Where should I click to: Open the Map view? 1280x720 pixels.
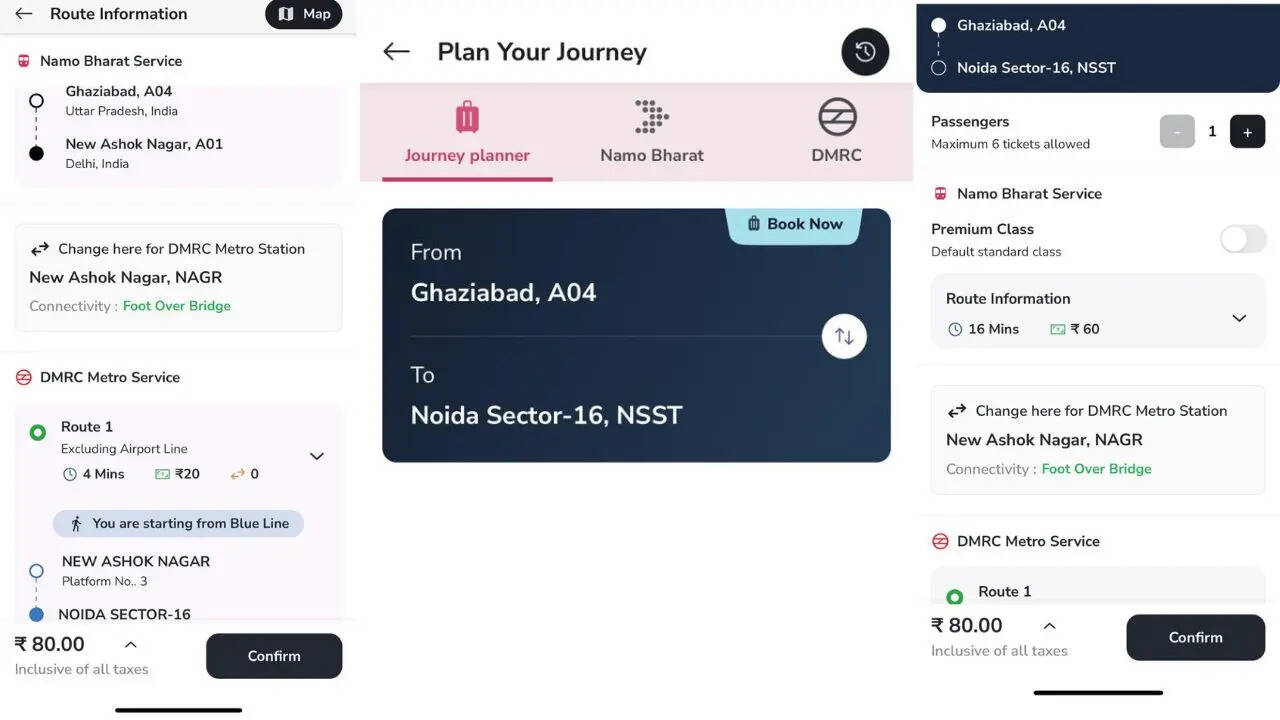click(304, 14)
